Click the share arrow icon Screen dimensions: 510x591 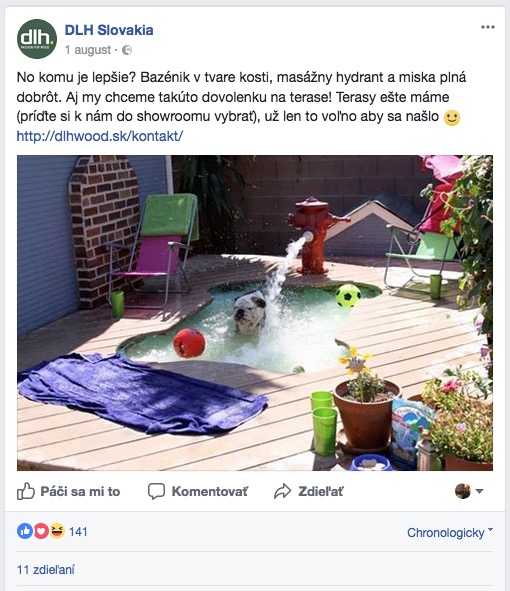(x=282, y=491)
